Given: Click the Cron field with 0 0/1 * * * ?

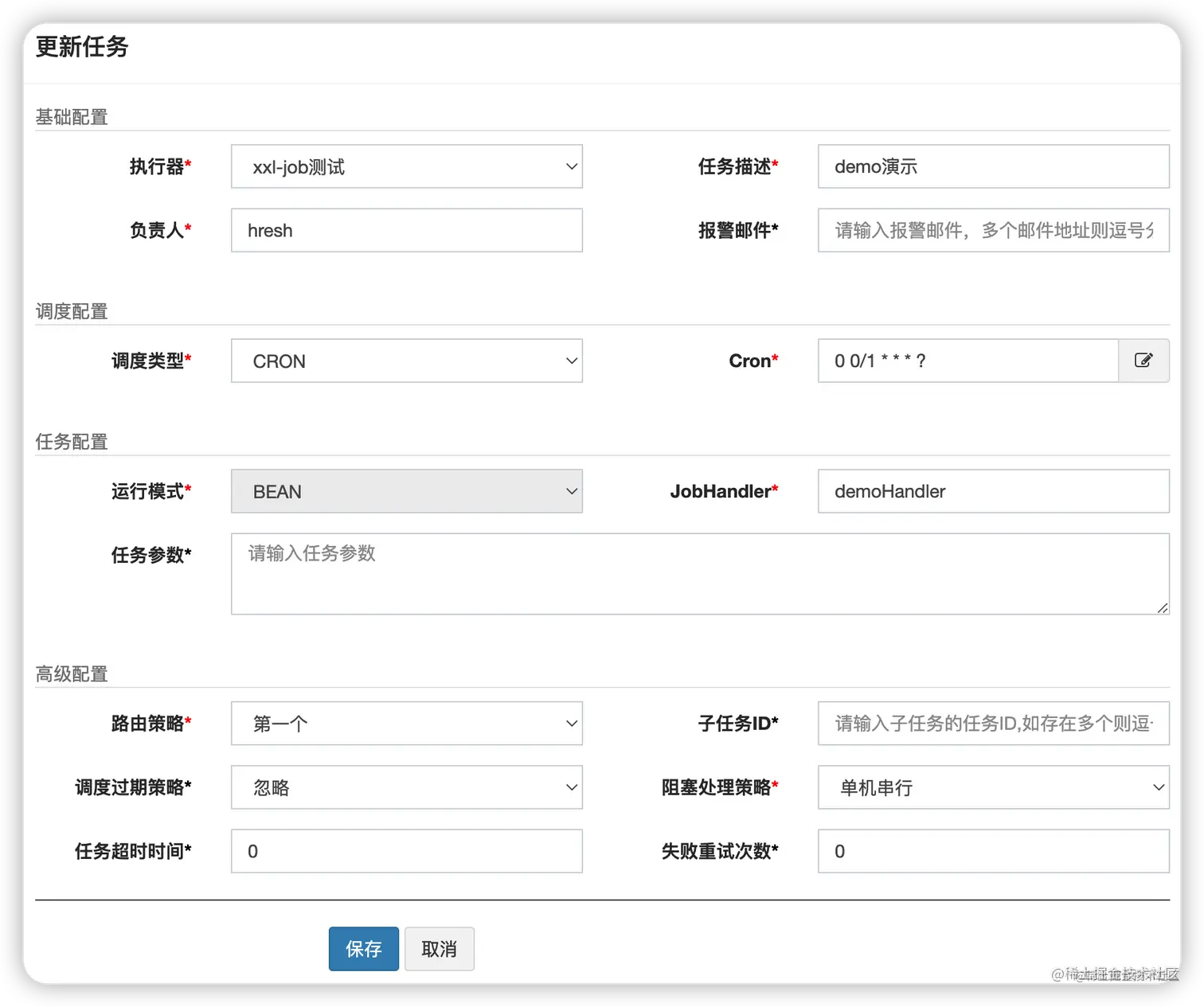Looking at the screenshot, I should (x=968, y=361).
